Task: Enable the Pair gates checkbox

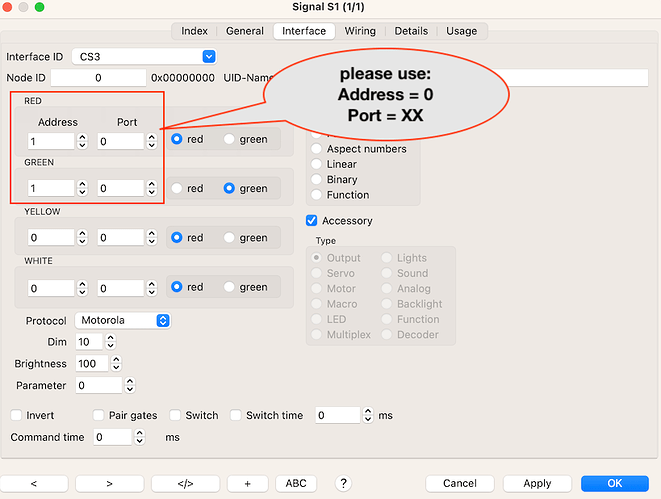Action: (99, 415)
